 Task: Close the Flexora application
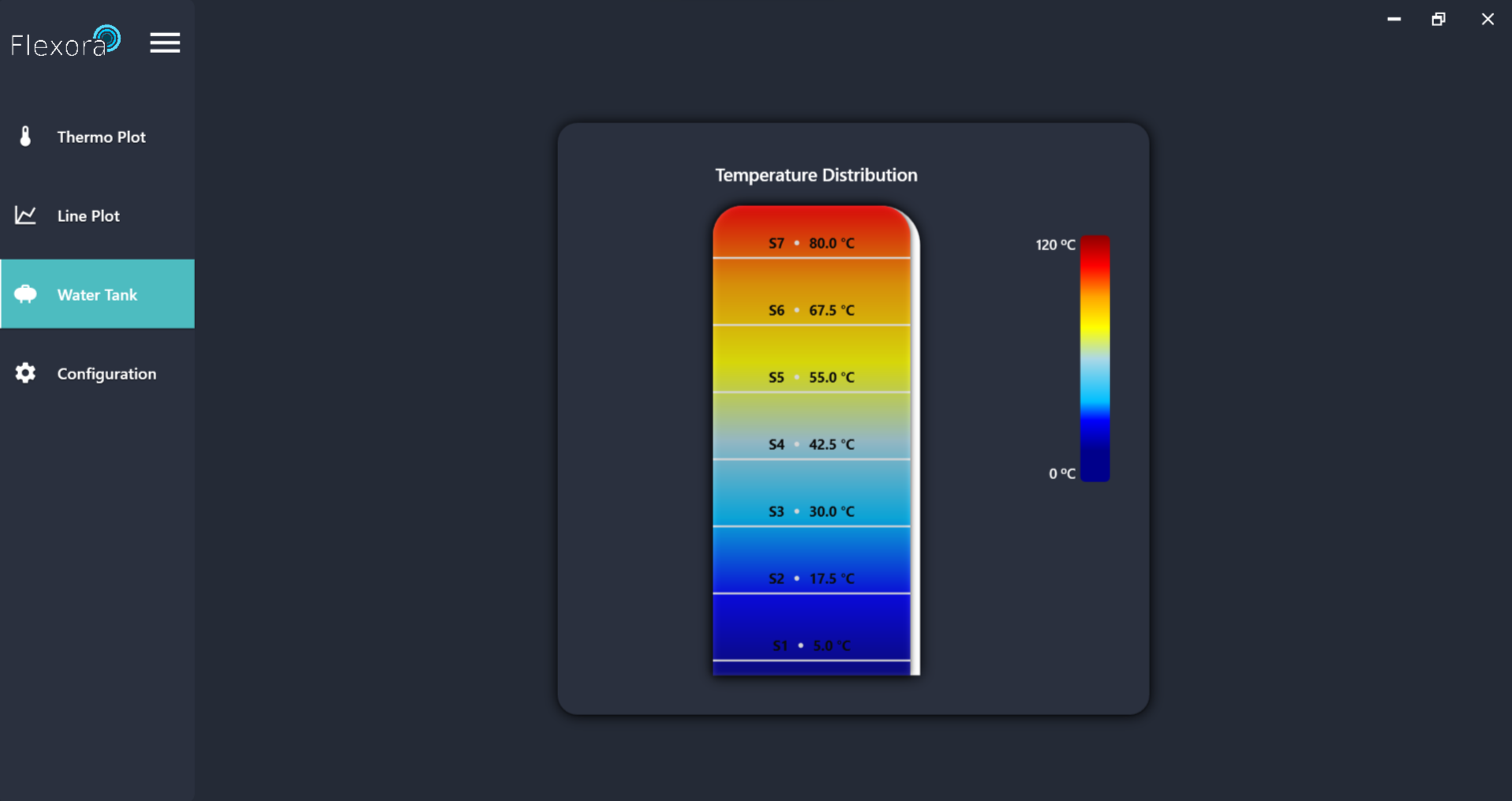(x=1488, y=19)
